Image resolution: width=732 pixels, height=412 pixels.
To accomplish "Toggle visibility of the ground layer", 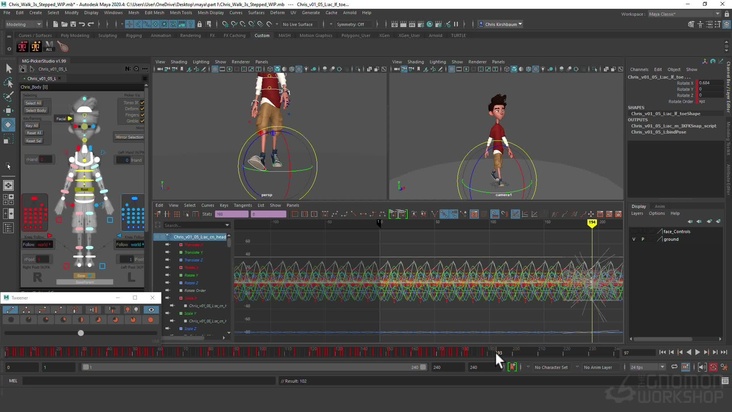I will pyautogui.click(x=633, y=239).
